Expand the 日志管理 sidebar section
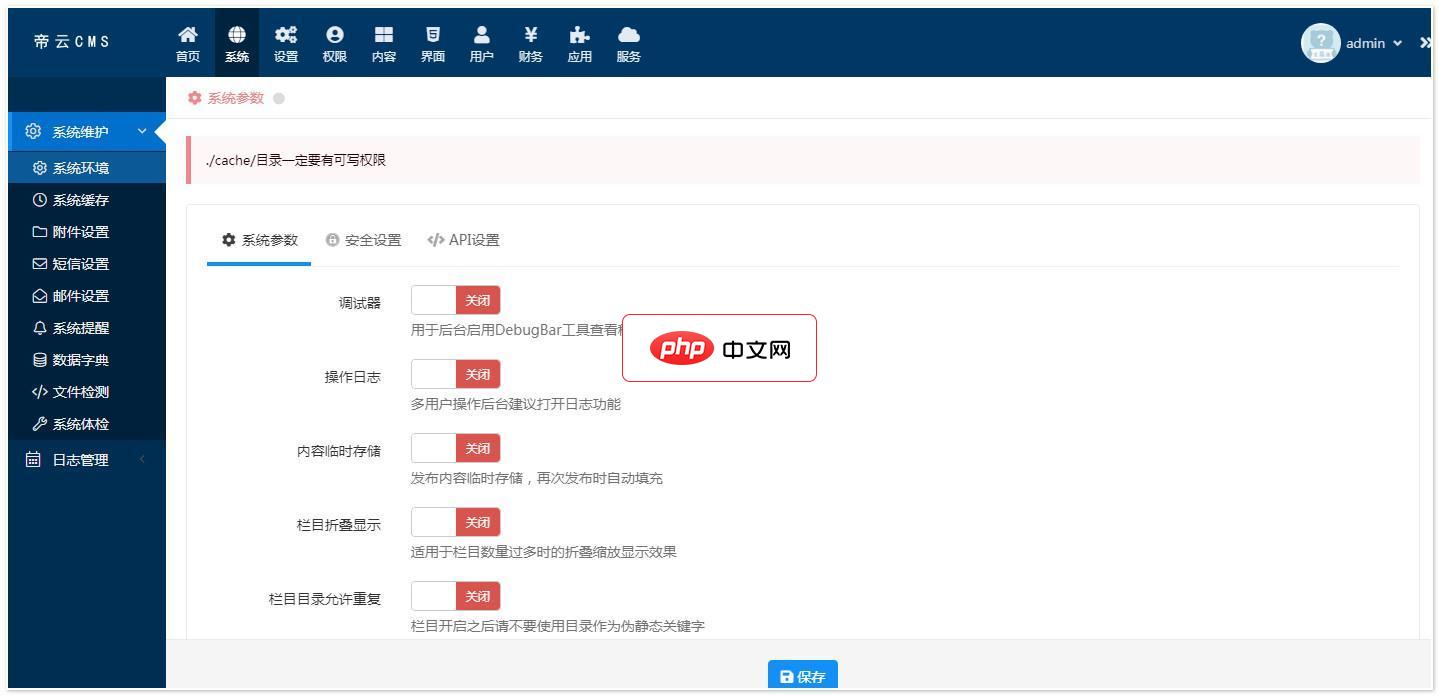Image resolution: width=1439 pixels, height=696 pixels. (x=86, y=460)
